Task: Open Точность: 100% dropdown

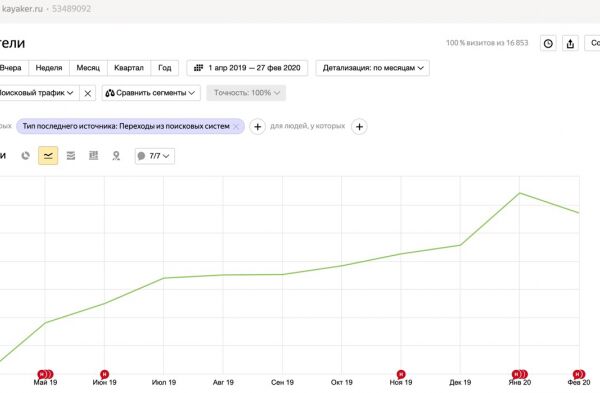Action: (x=246, y=93)
